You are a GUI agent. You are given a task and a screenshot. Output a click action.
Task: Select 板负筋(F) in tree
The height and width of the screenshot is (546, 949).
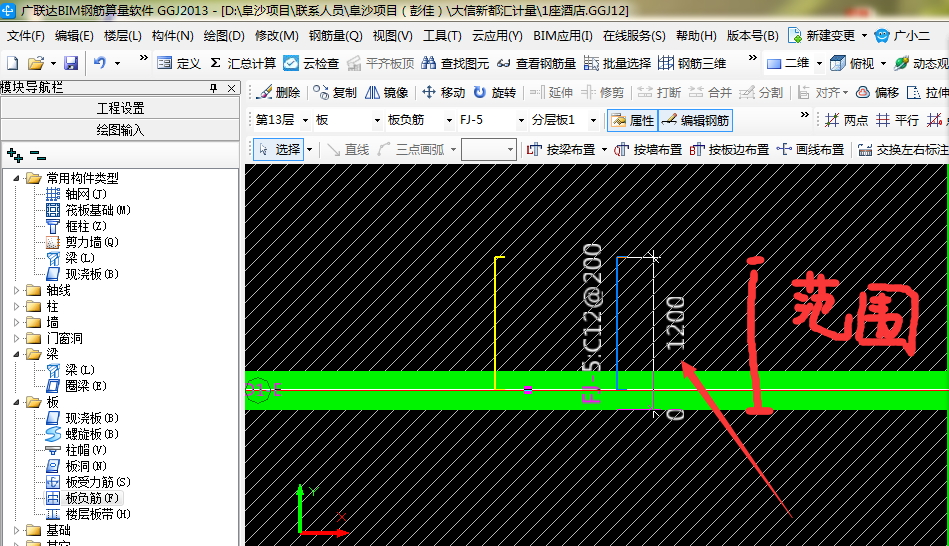point(92,498)
